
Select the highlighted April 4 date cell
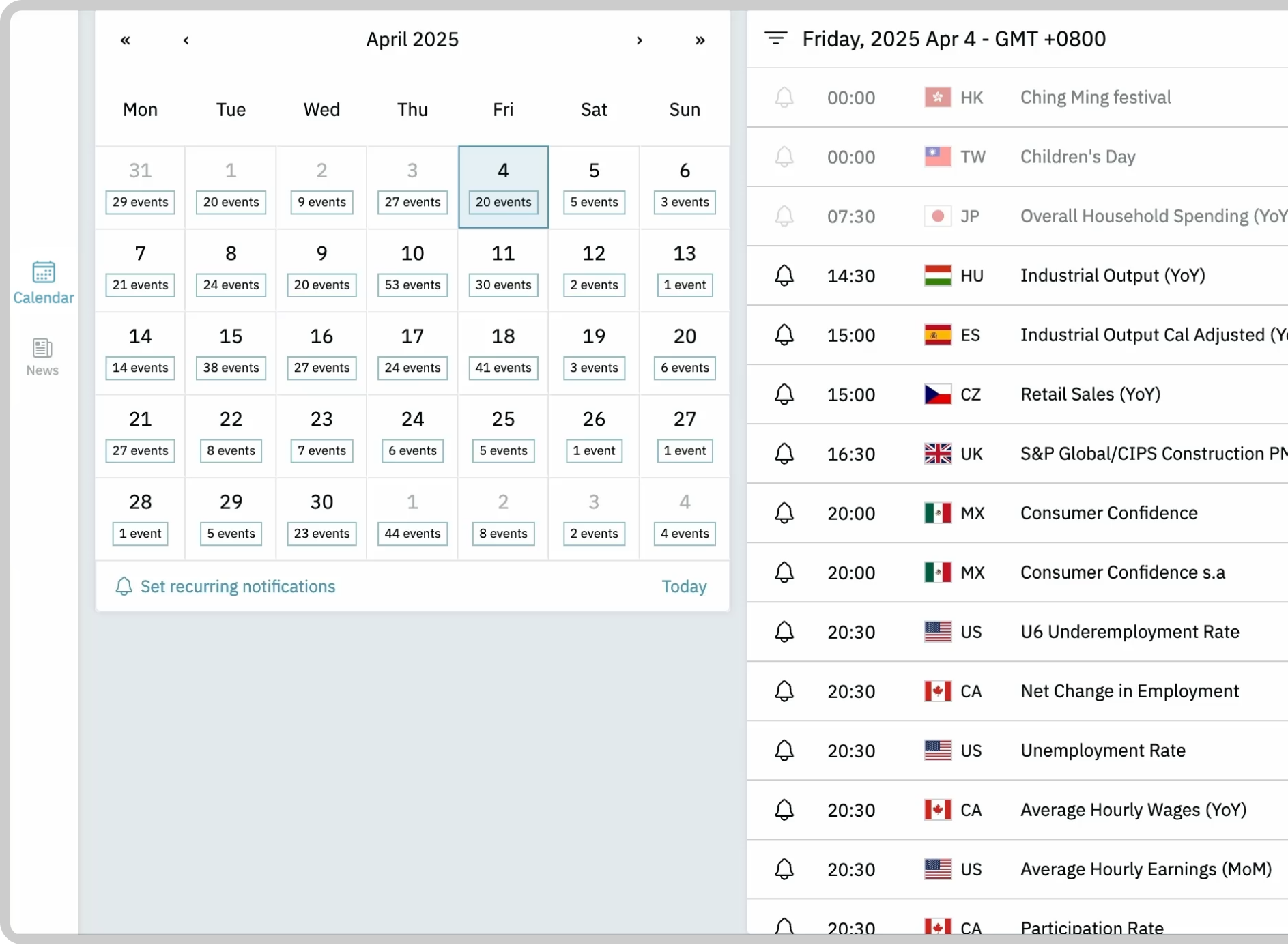click(503, 187)
